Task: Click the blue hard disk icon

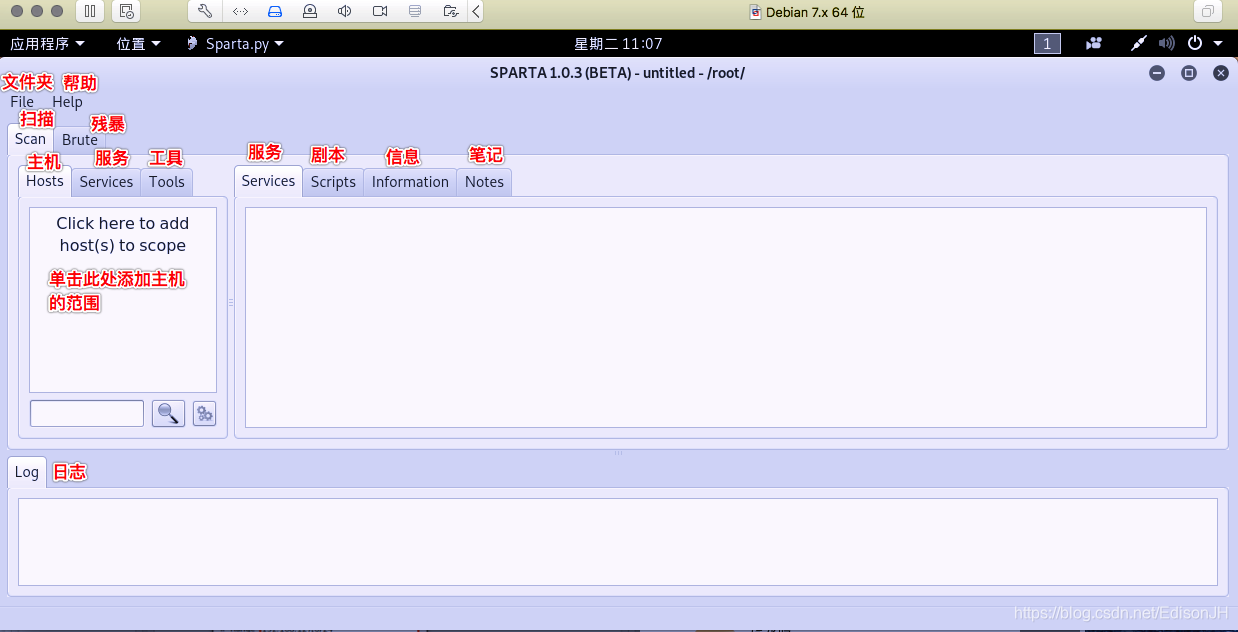Action: tap(276, 12)
